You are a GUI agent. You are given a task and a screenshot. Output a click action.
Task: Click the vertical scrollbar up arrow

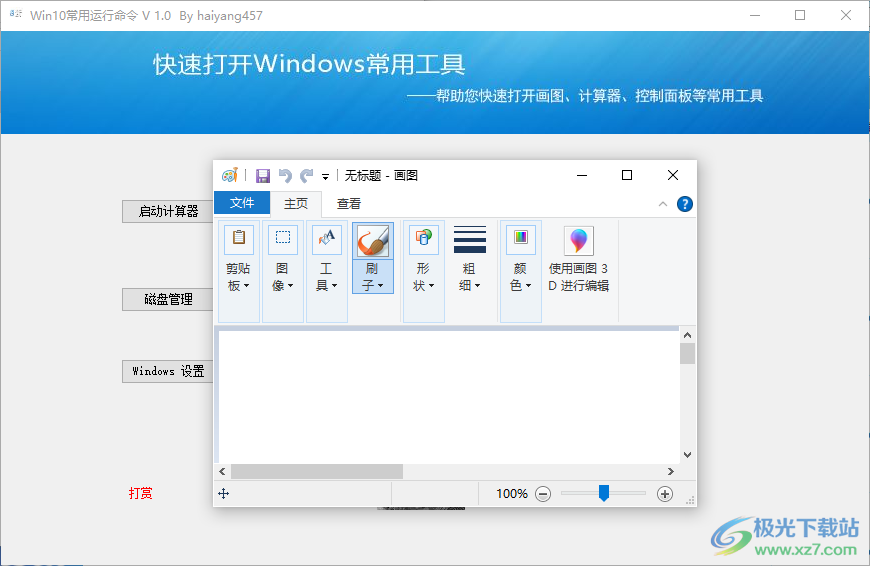tap(687, 335)
